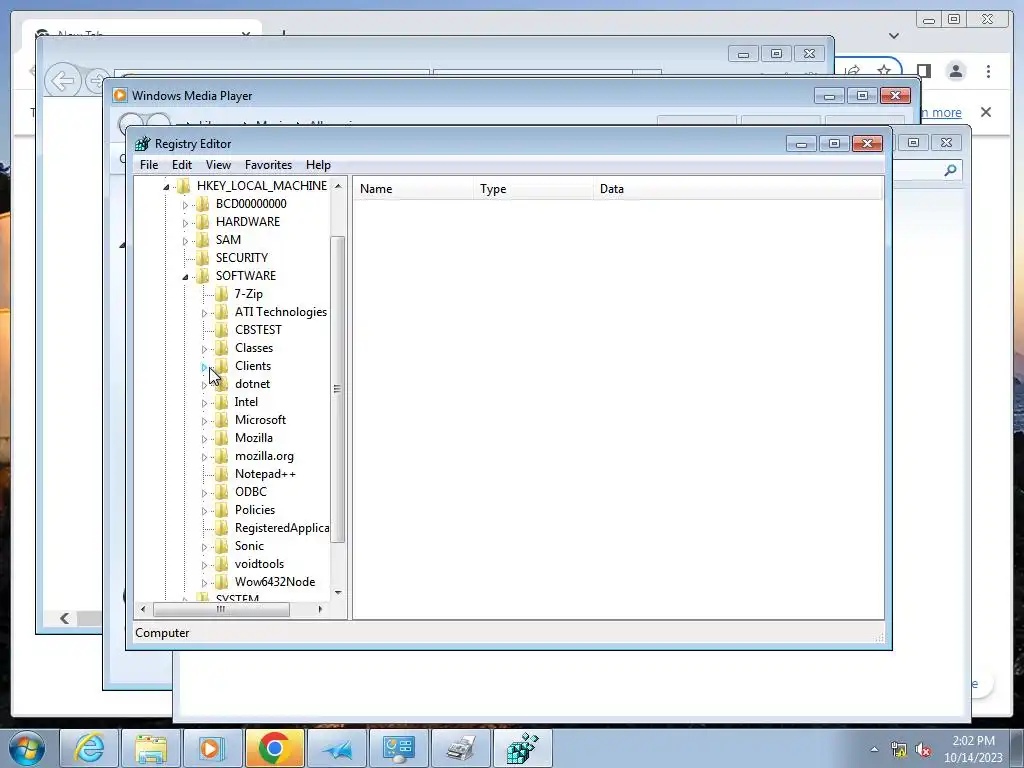
Task: Click the tree pane scroll down arrow
Action: pyautogui.click(x=338, y=592)
